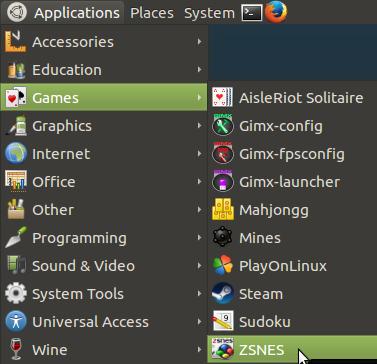Open the PlayOnLinux colorful icon

tap(223, 265)
